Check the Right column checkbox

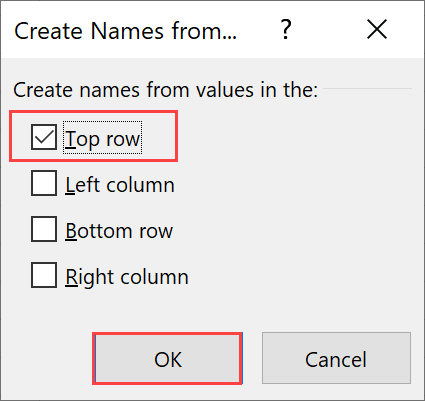(x=44, y=275)
